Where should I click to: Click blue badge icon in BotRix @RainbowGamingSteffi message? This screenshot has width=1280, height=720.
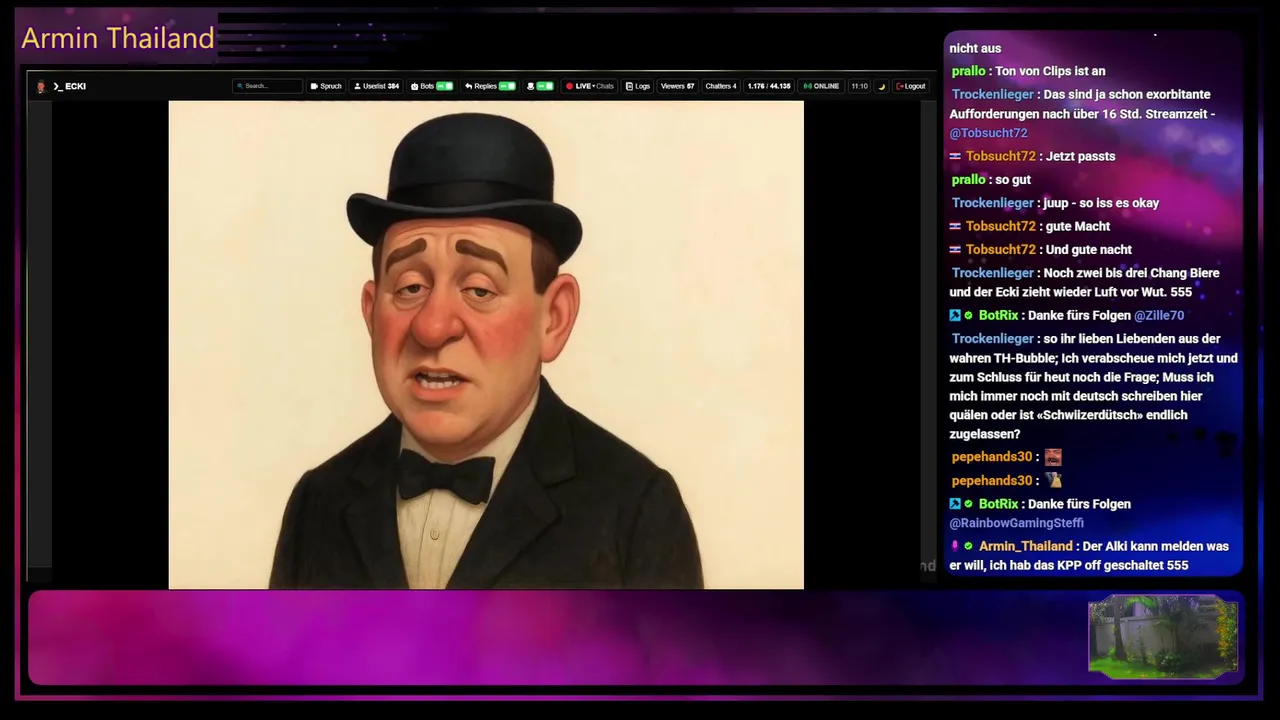pyautogui.click(x=955, y=504)
